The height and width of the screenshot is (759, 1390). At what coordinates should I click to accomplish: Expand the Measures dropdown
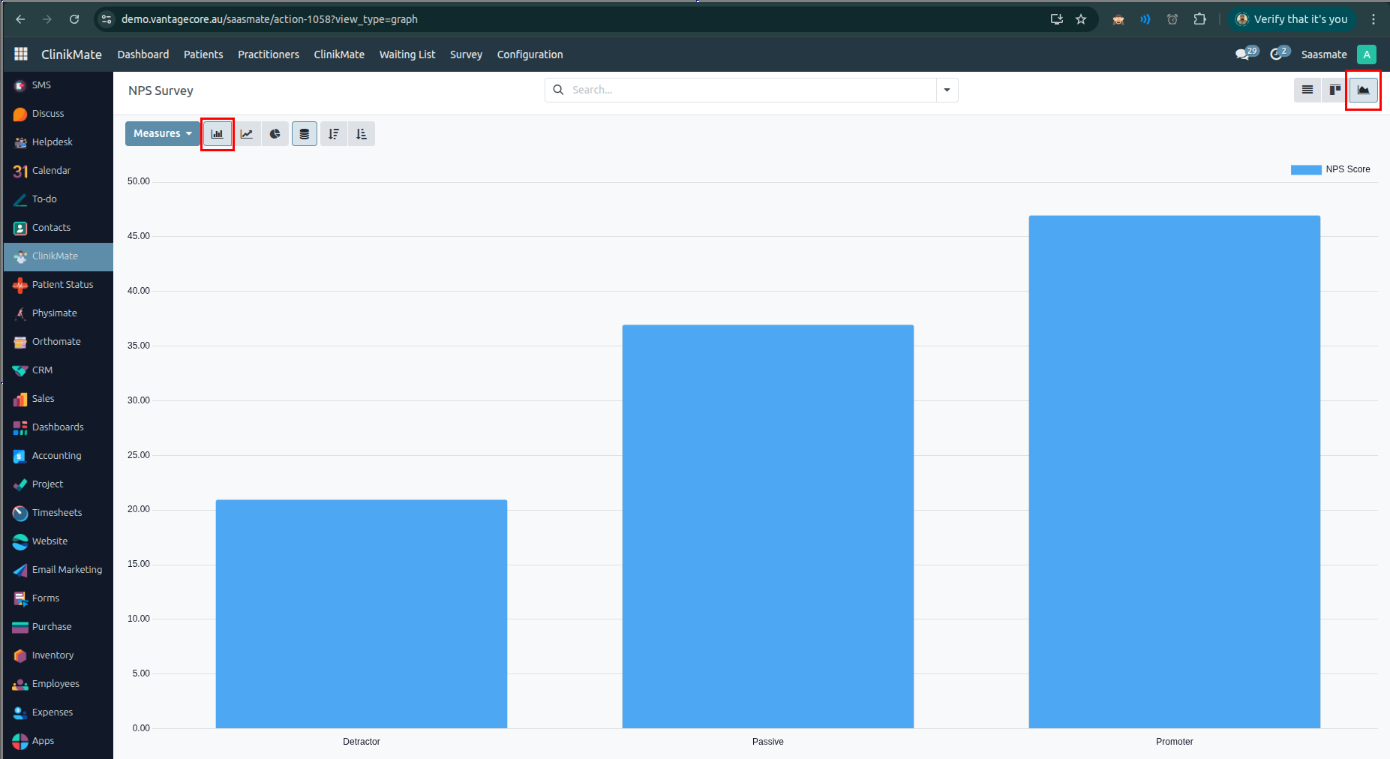[162, 134]
